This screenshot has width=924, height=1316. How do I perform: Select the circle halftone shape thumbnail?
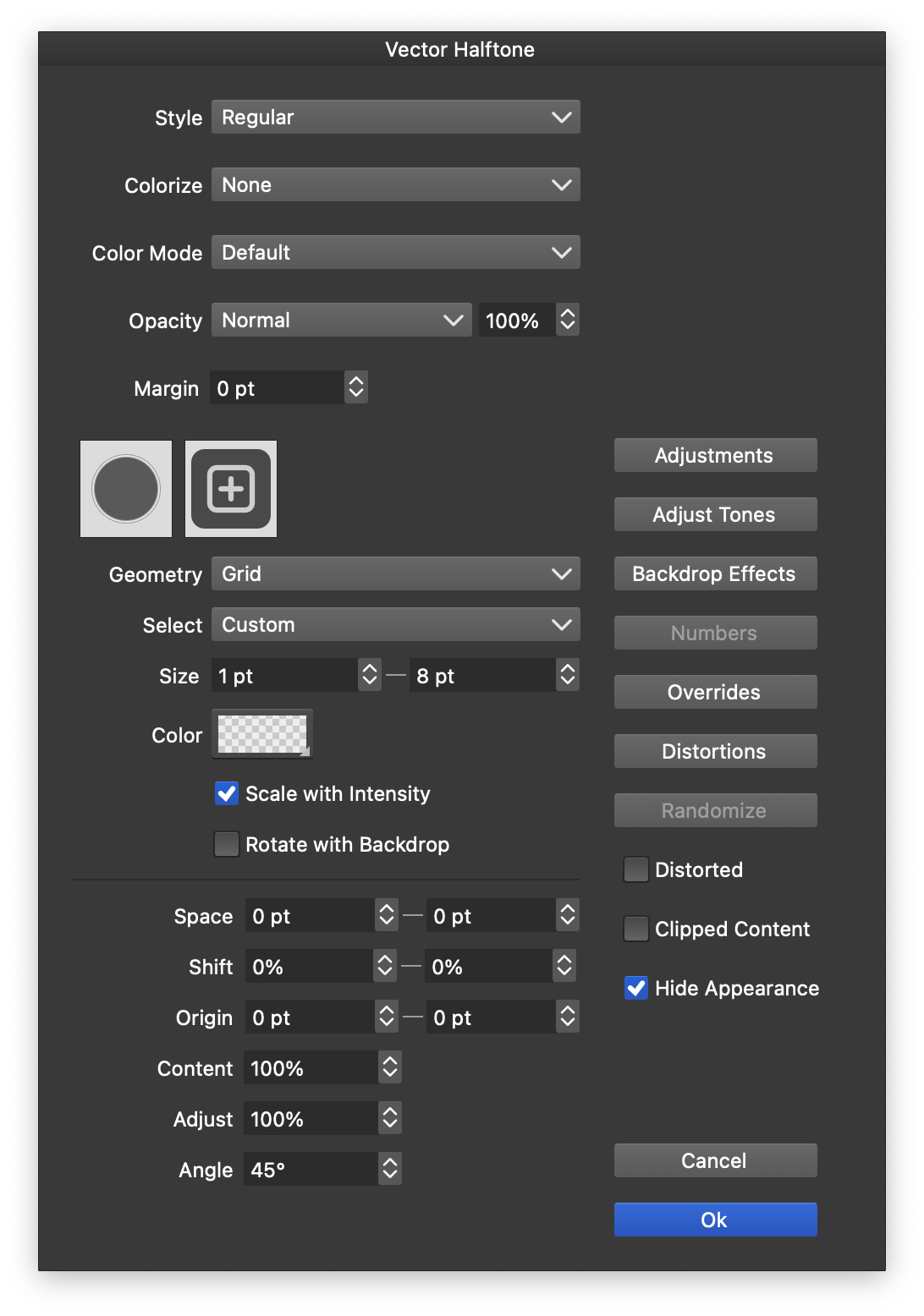click(126, 489)
